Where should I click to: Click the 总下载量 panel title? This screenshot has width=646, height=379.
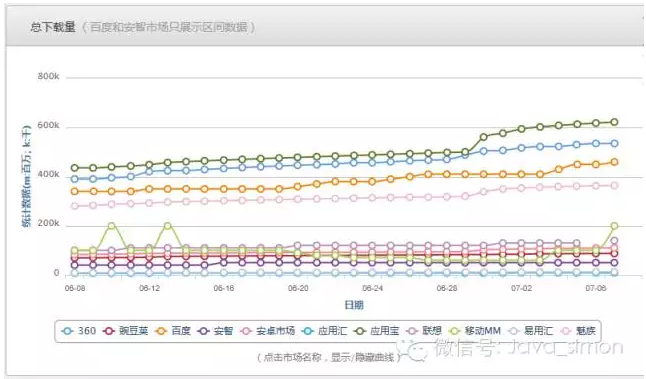click(x=53, y=27)
